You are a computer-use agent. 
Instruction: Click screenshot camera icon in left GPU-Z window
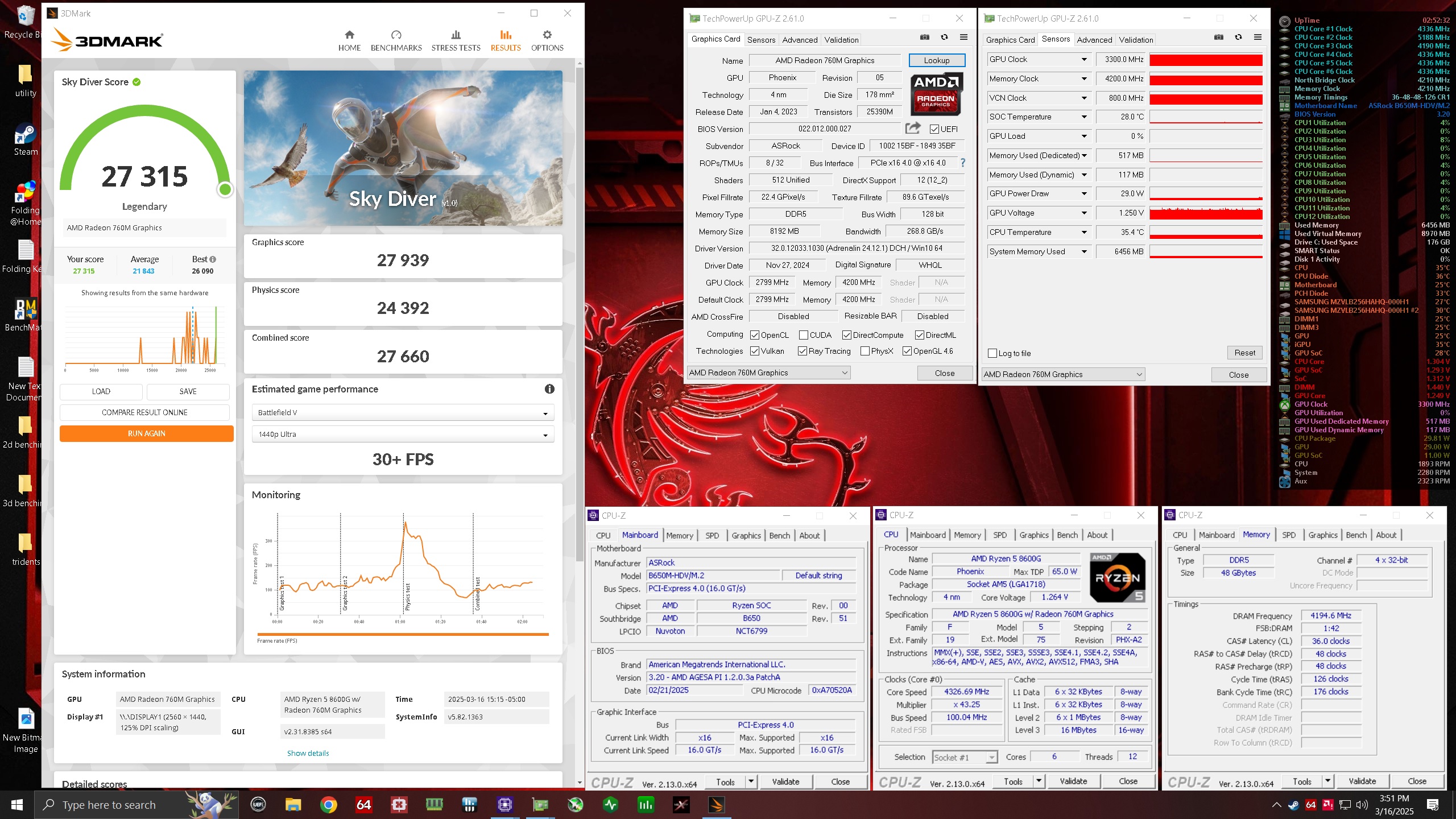(x=925, y=38)
